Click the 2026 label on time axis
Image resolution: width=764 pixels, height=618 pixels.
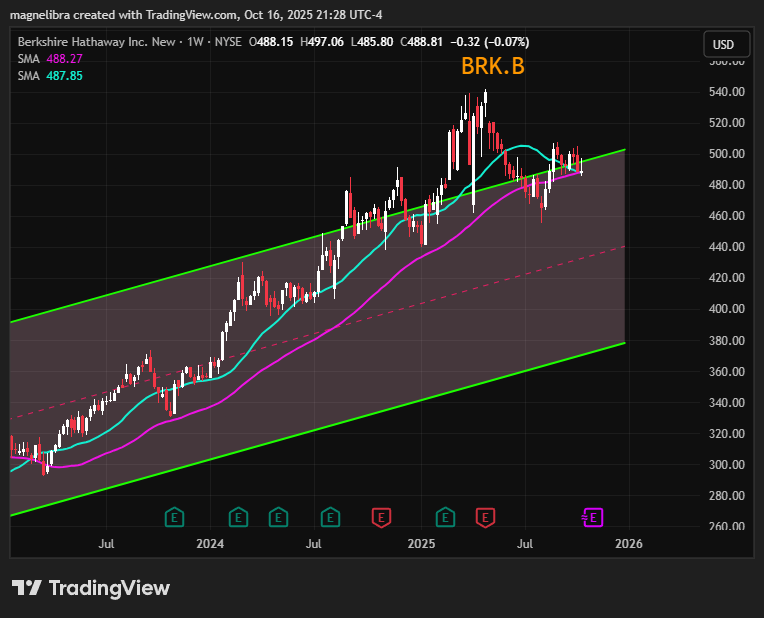[629, 543]
